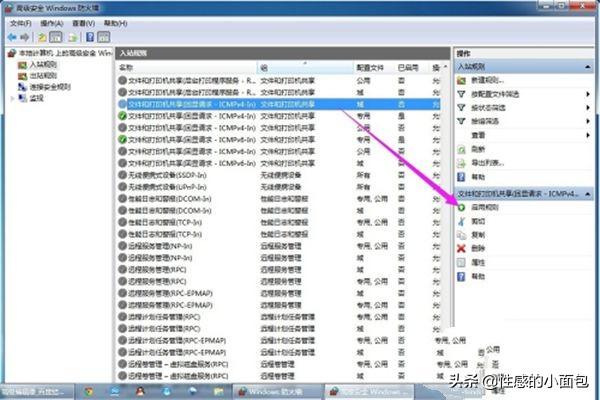
Task: Select the ICMPv6-In rule with 域 profile
Action: (x=279, y=163)
